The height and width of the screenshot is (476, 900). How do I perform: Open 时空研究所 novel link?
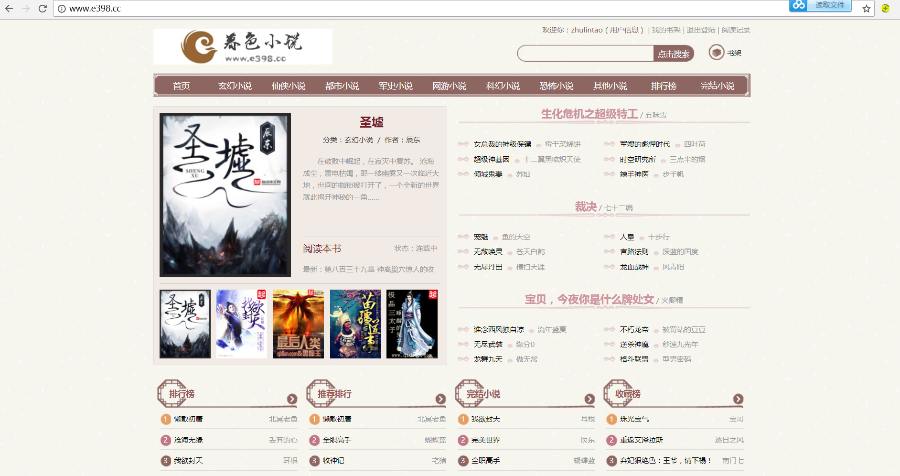(637, 159)
